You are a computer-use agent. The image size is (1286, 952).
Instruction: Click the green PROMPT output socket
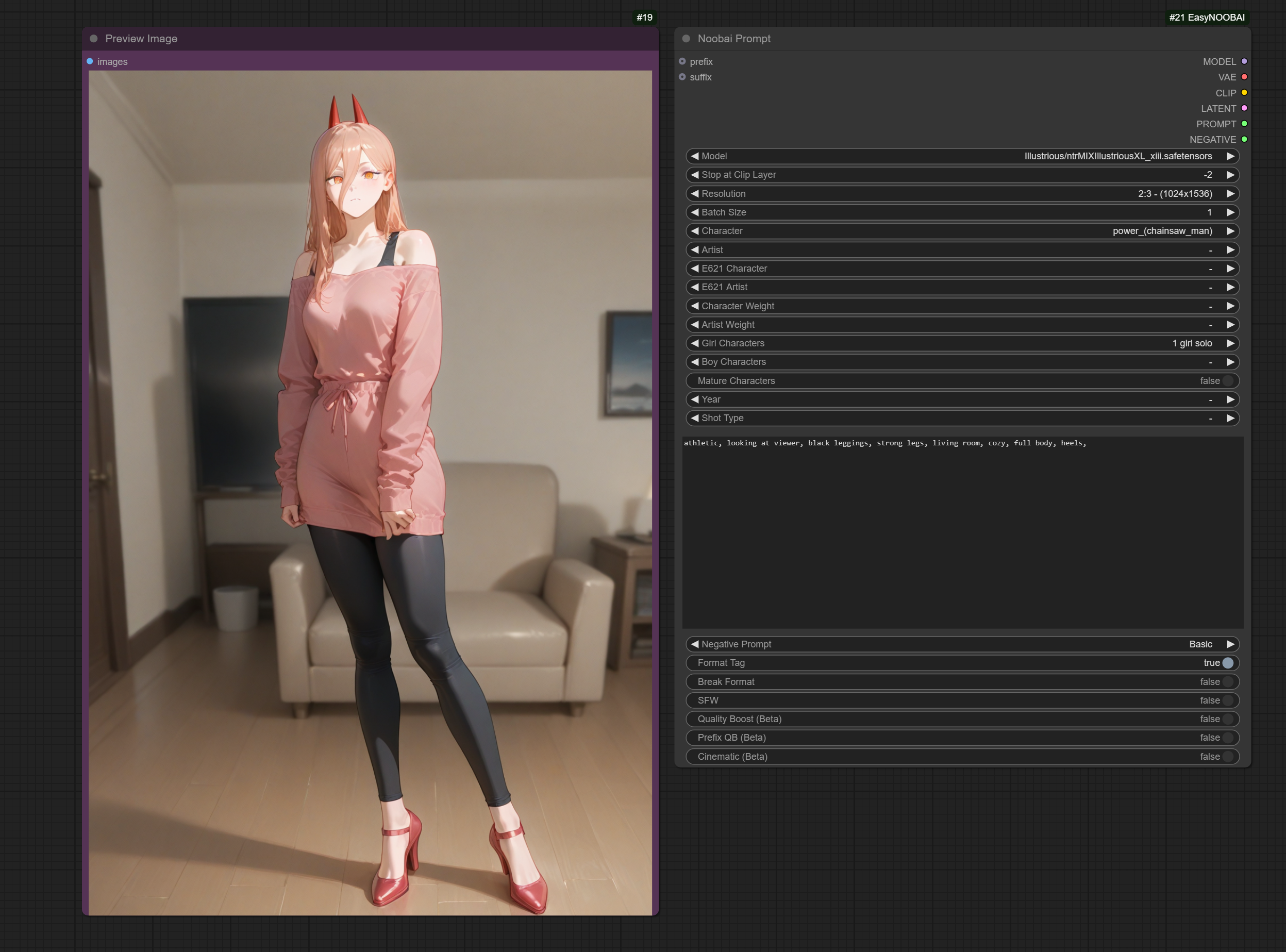[1244, 124]
